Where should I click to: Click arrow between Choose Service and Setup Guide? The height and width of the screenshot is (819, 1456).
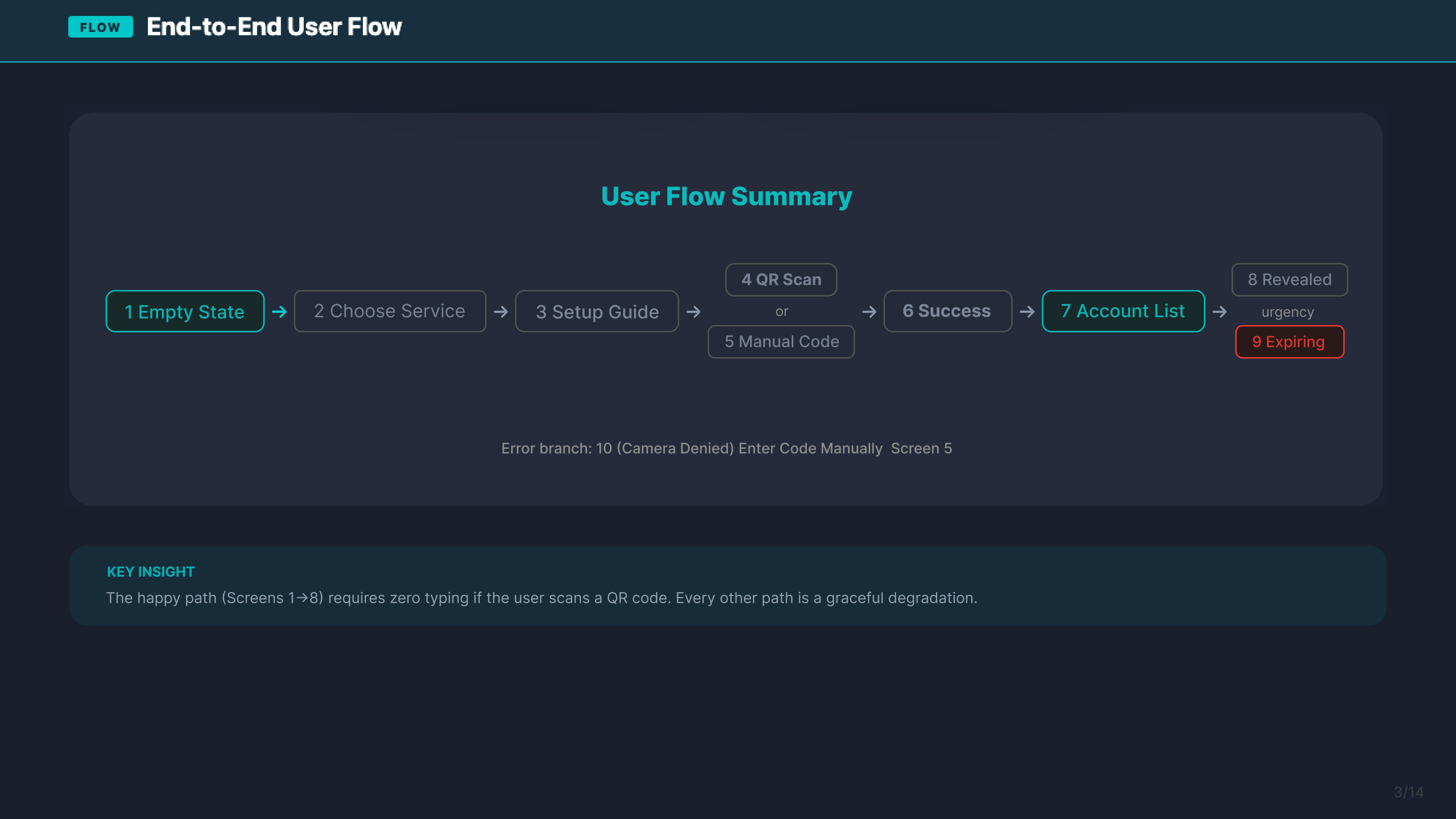coord(501,311)
